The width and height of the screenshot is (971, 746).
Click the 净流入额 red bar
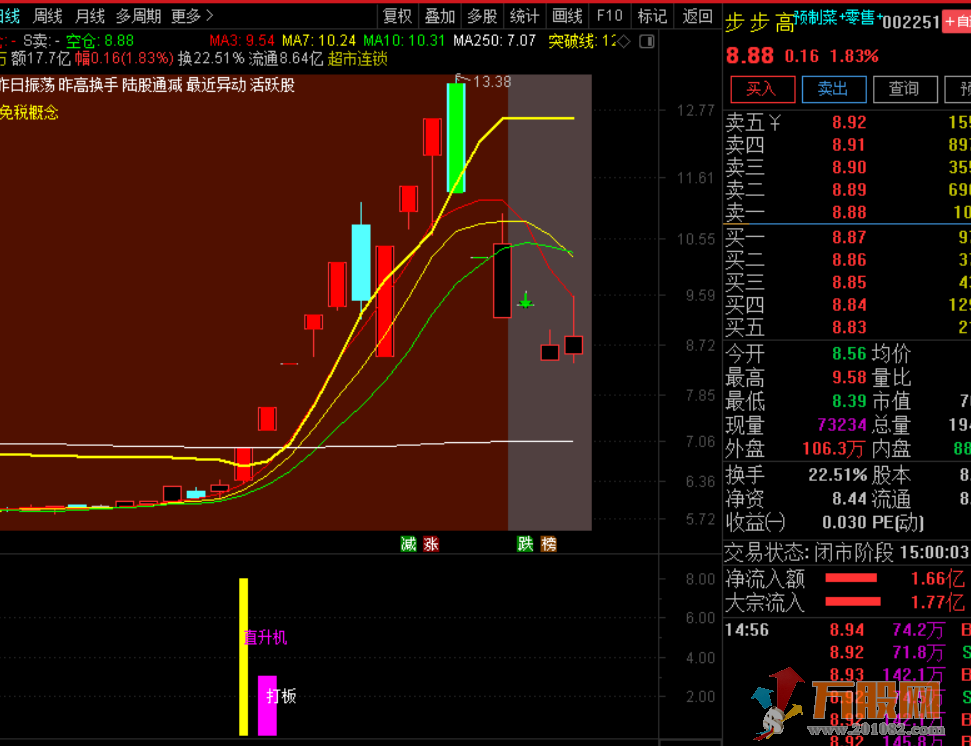pos(851,578)
